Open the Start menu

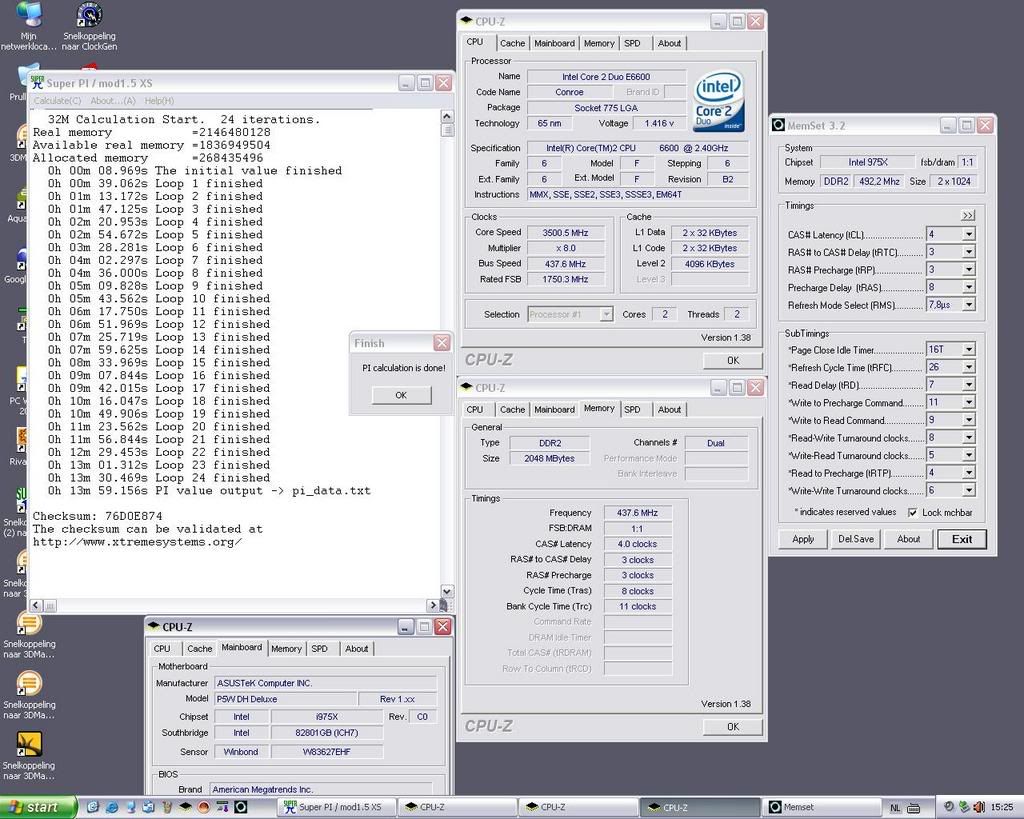(x=39, y=807)
